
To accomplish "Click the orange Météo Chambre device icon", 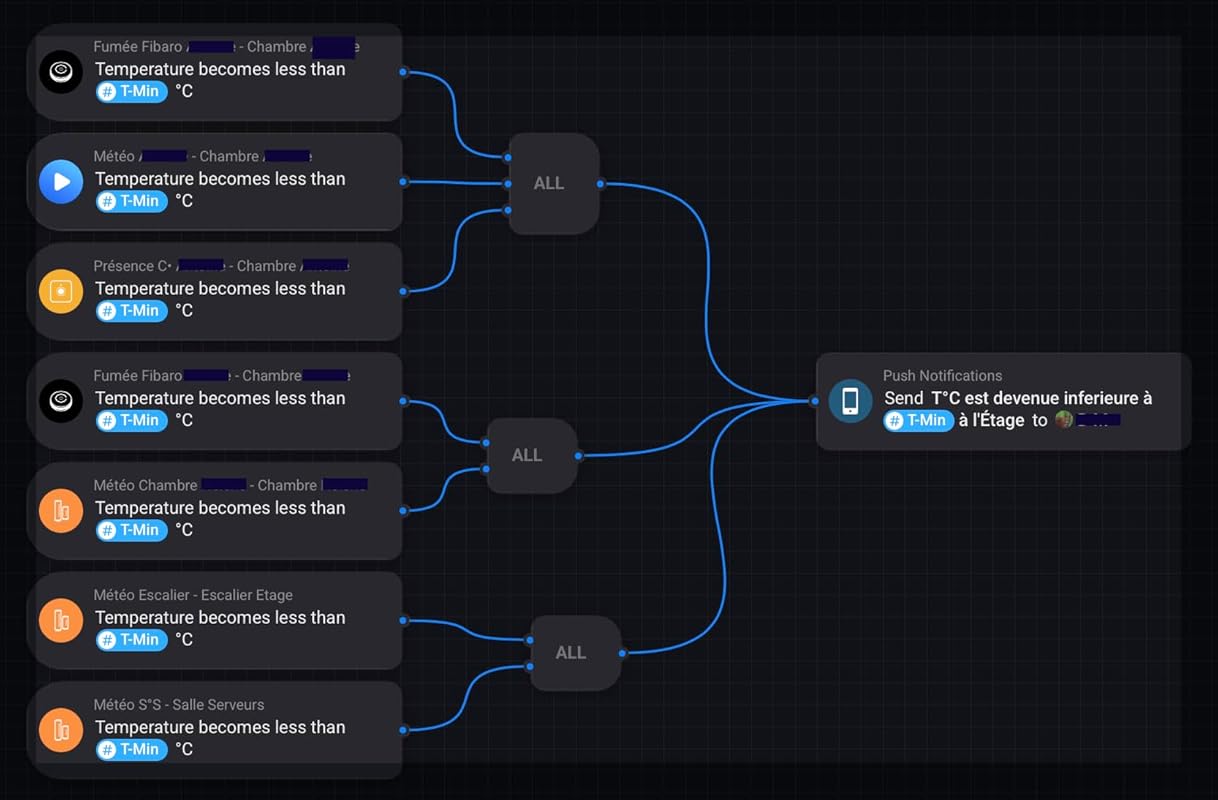I will point(61,511).
